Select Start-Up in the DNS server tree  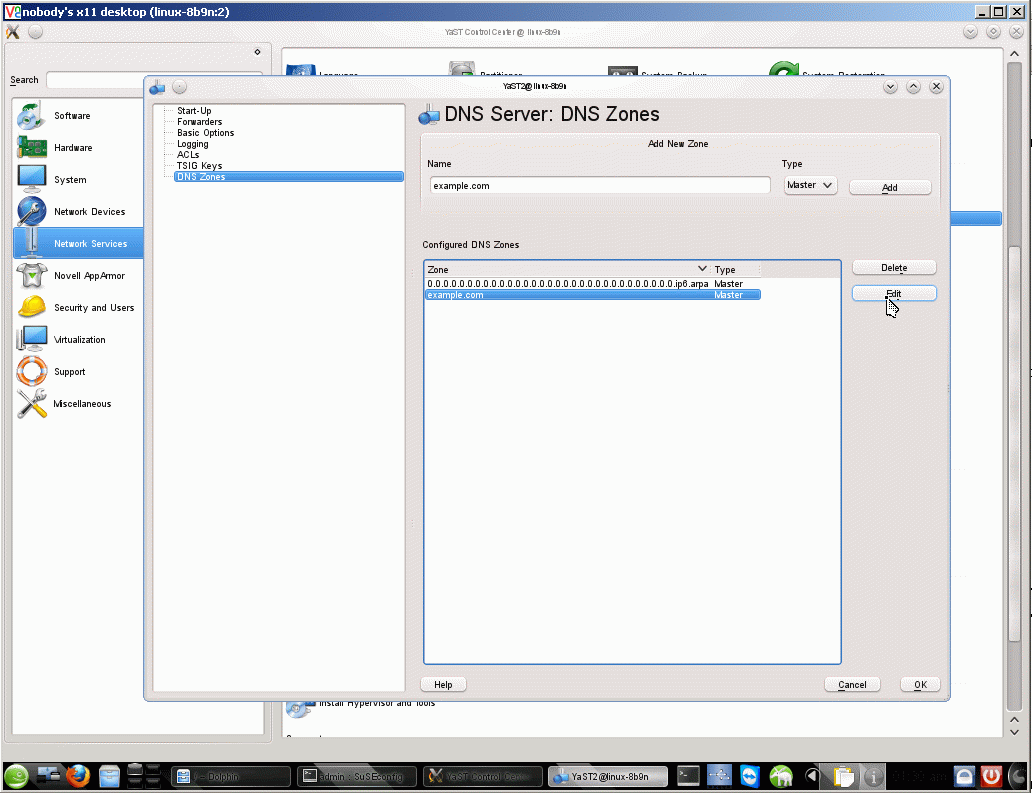coord(194,111)
